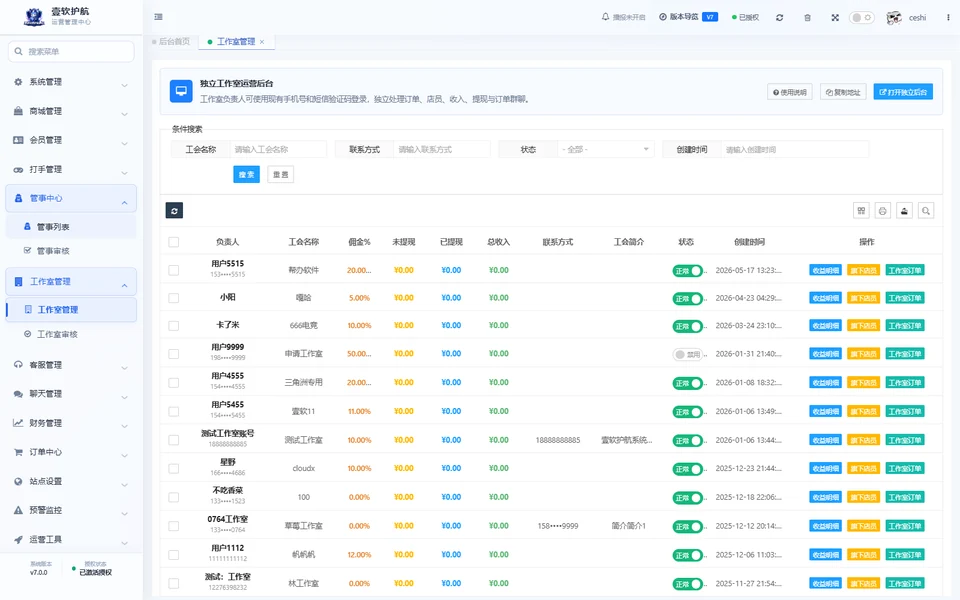Check the checkbox for the 卡了米 row
Screen dimensions: 960x600
(174, 326)
